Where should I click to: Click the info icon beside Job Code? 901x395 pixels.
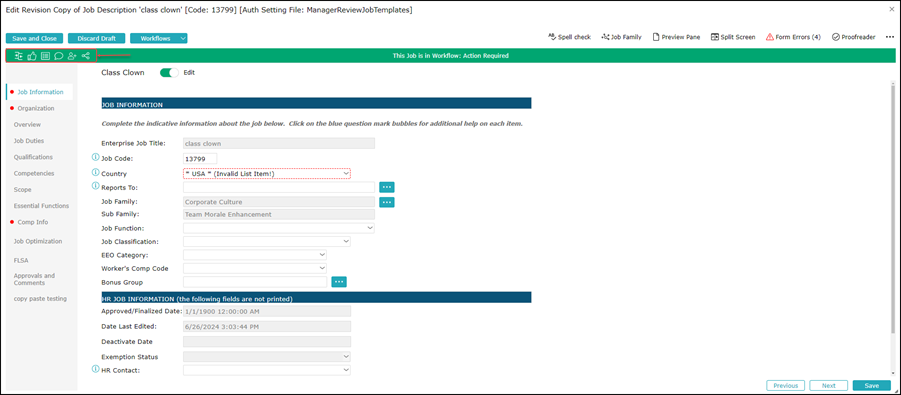(x=95, y=156)
